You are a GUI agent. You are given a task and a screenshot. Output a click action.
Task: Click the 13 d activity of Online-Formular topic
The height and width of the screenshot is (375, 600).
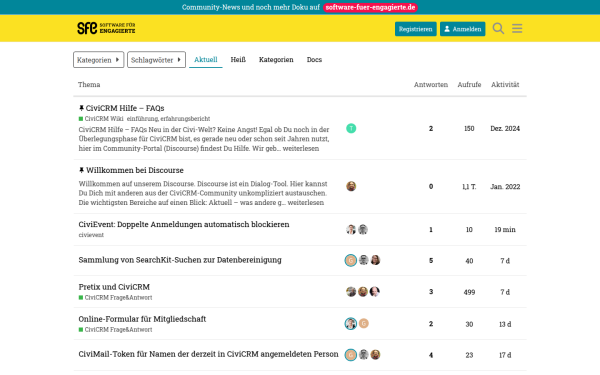[x=505, y=324]
